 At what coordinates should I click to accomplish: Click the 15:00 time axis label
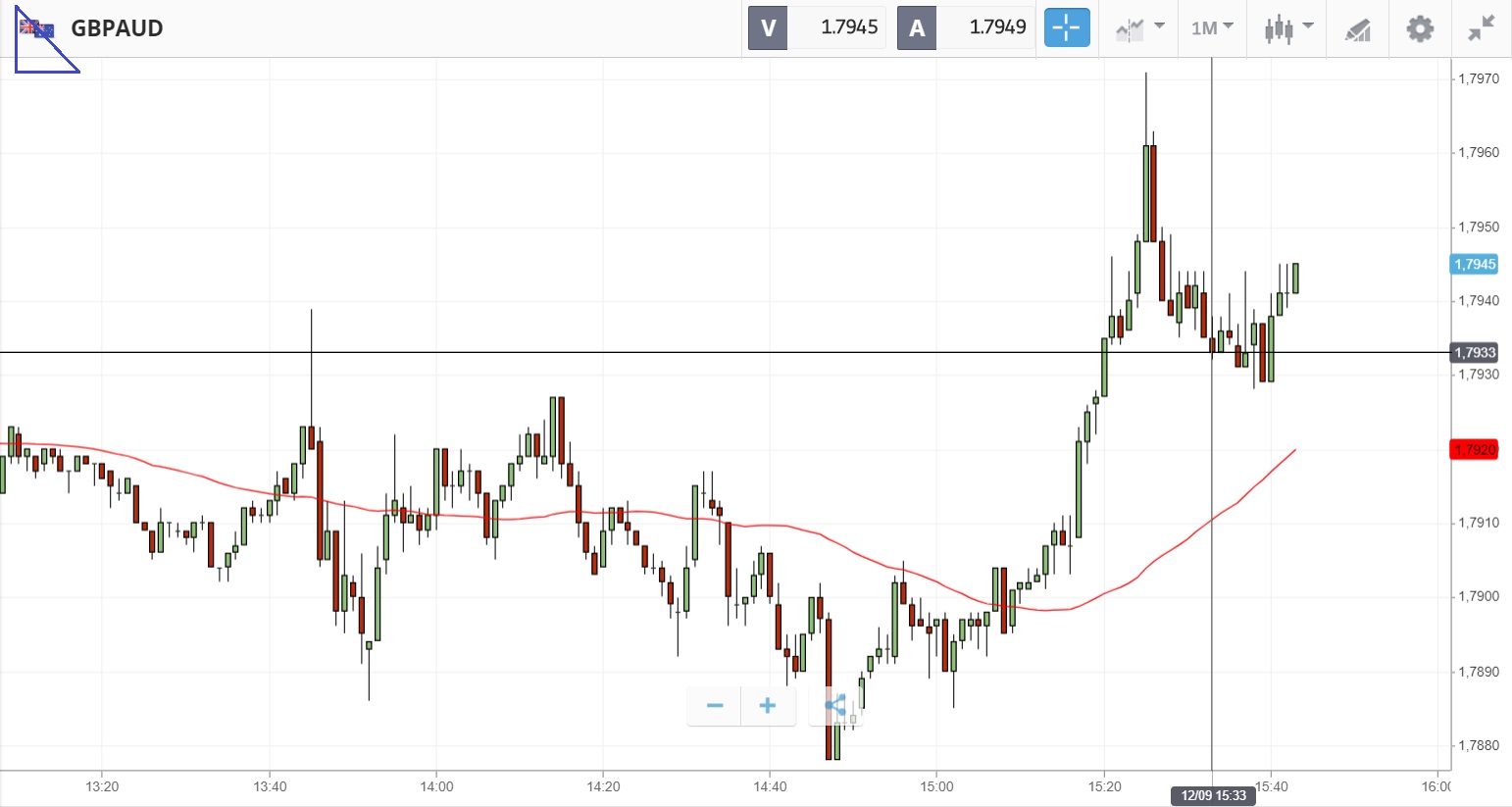click(936, 786)
